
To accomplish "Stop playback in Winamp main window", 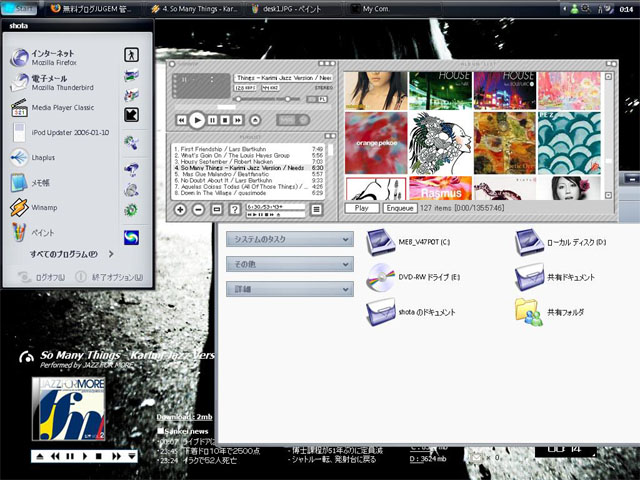I will point(224,120).
